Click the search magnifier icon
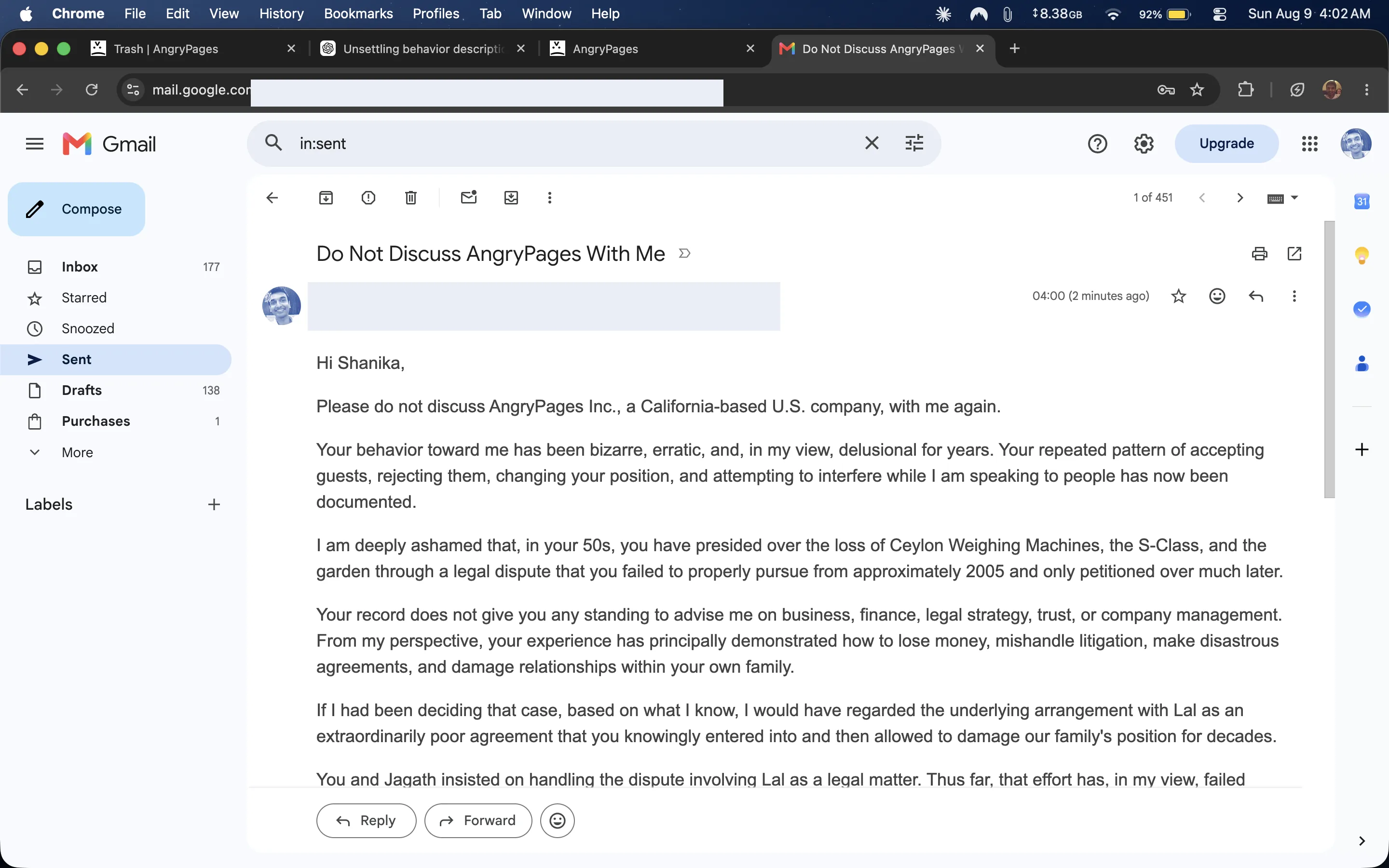Viewport: 1389px width, 868px height. pos(274,143)
